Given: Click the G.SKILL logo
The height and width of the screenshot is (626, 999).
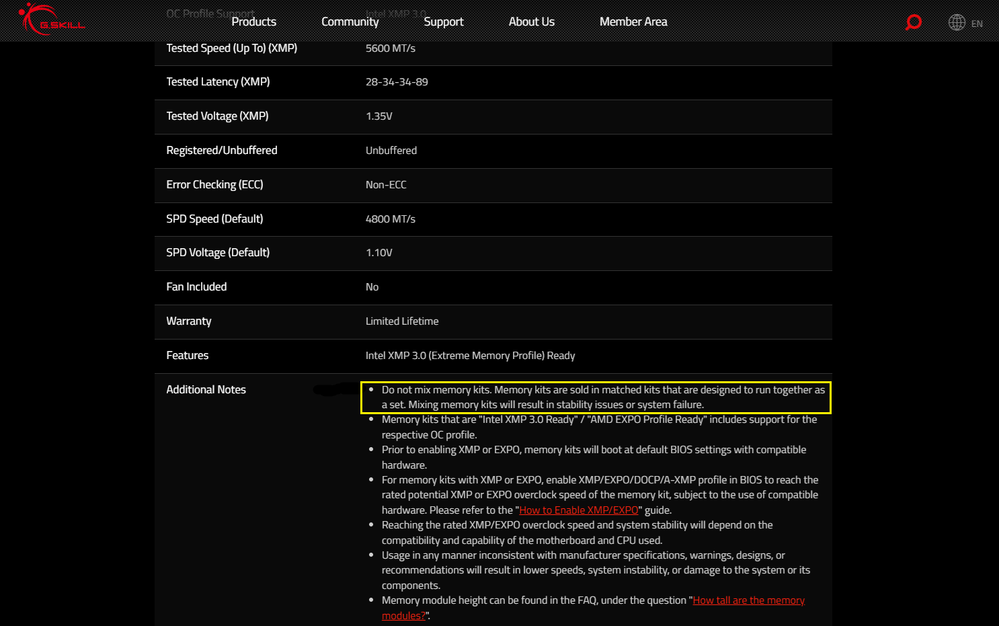Looking at the screenshot, I should click(x=52, y=19).
